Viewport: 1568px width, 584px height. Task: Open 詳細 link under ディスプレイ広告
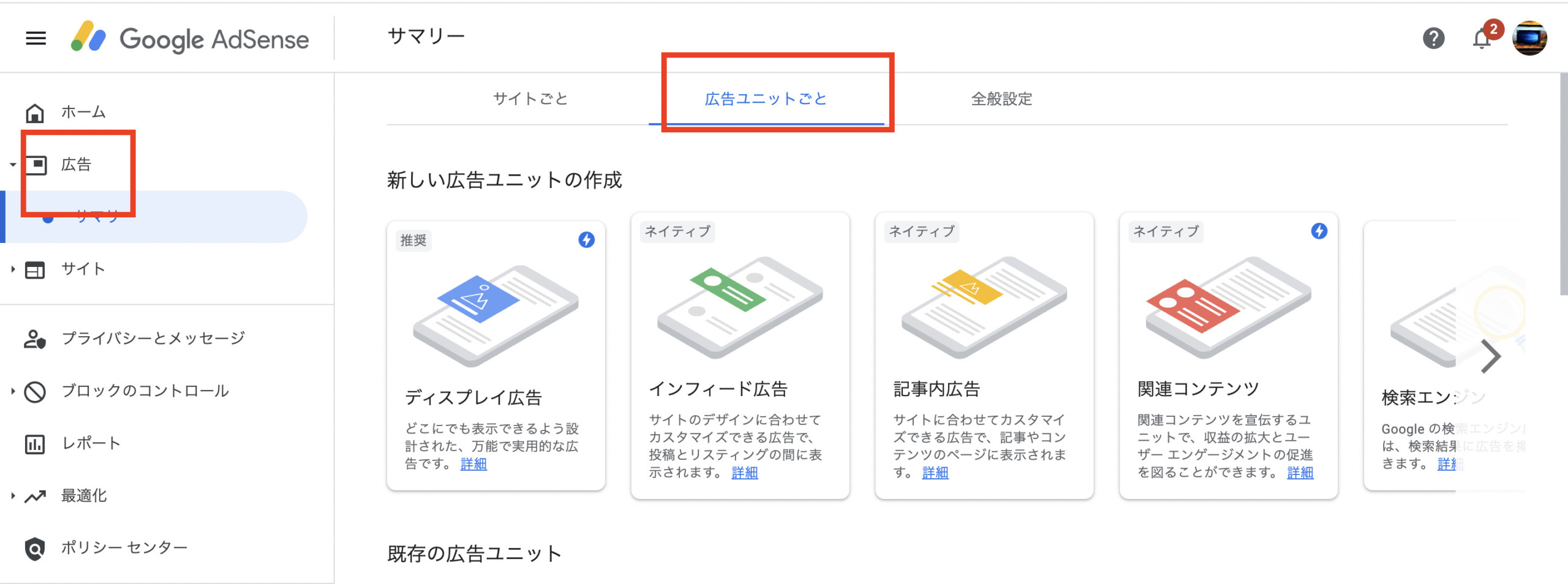click(473, 464)
